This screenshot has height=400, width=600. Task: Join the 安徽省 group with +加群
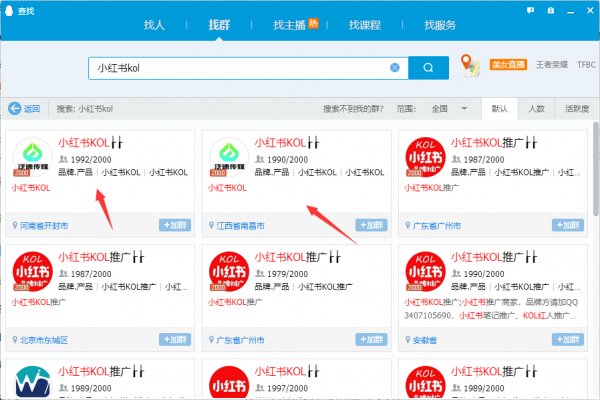pyautogui.click(x=568, y=340)
